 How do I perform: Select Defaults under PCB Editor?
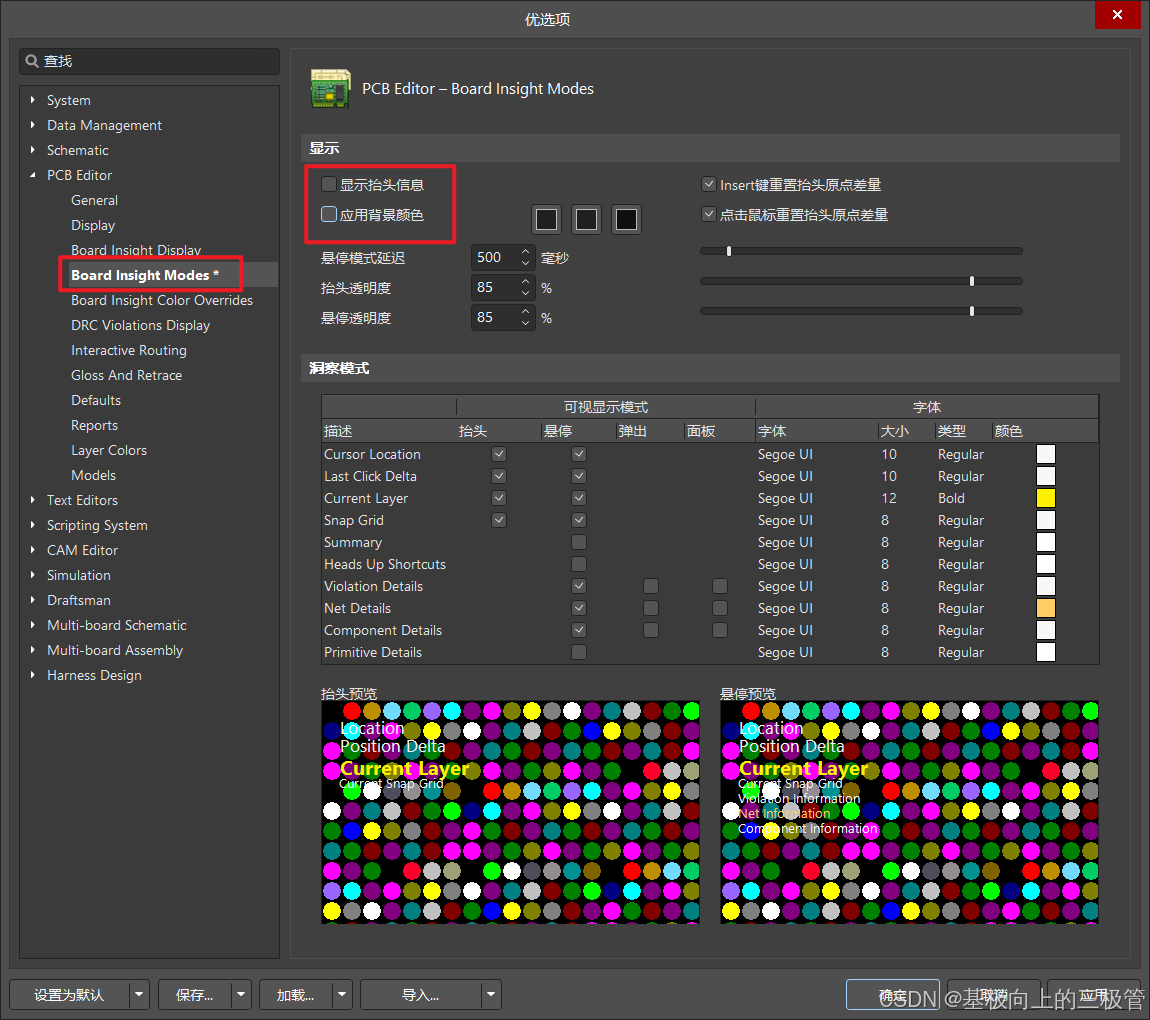96,400
